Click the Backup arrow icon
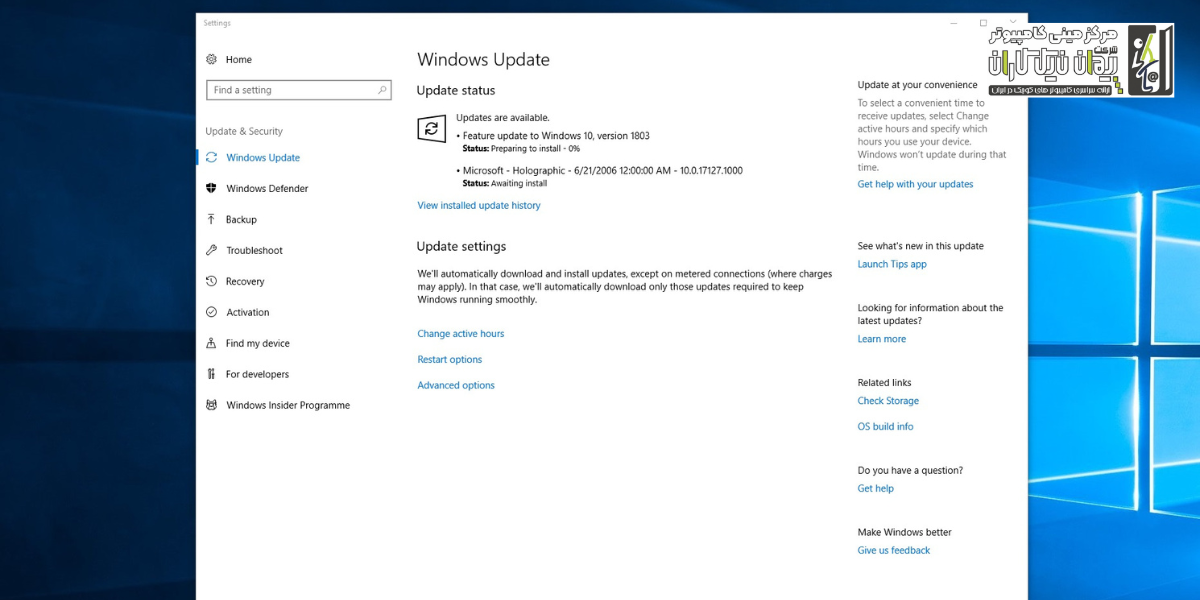Image resolution: width=1200 pixels, height=600 pixels. coord(211,219)
